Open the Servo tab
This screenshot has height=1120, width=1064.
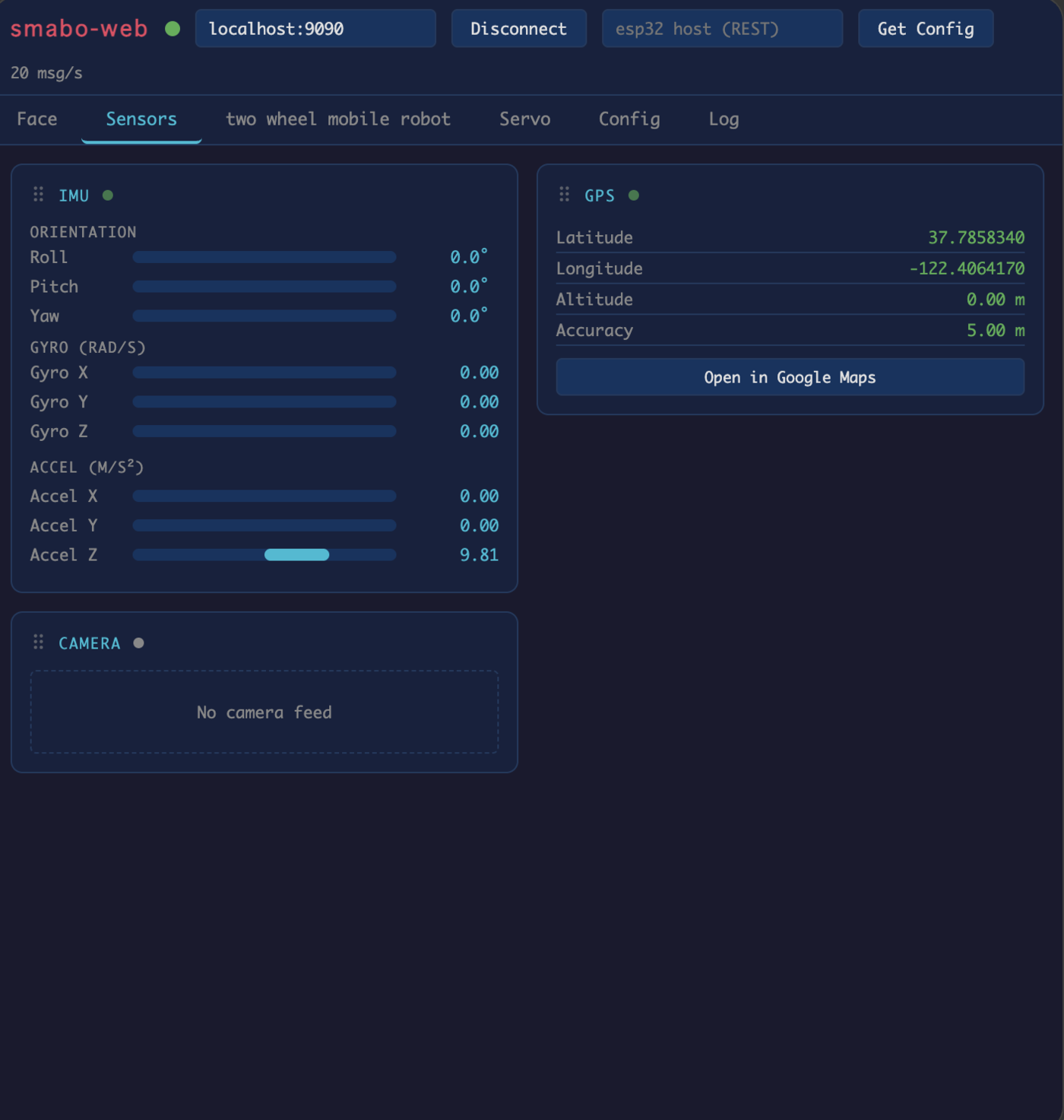(x=525, y=119)
